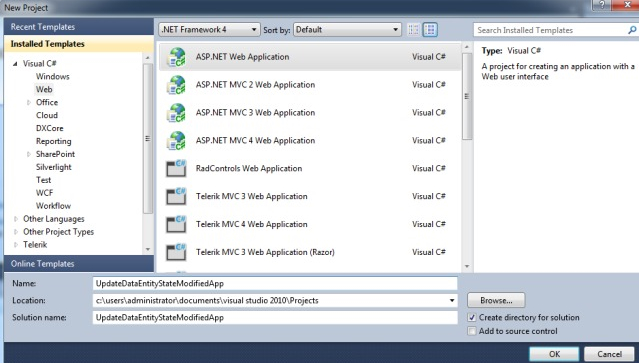639x363 pixels.
Task: Enable Add to source control checkbox
Action: click(472, 331)
